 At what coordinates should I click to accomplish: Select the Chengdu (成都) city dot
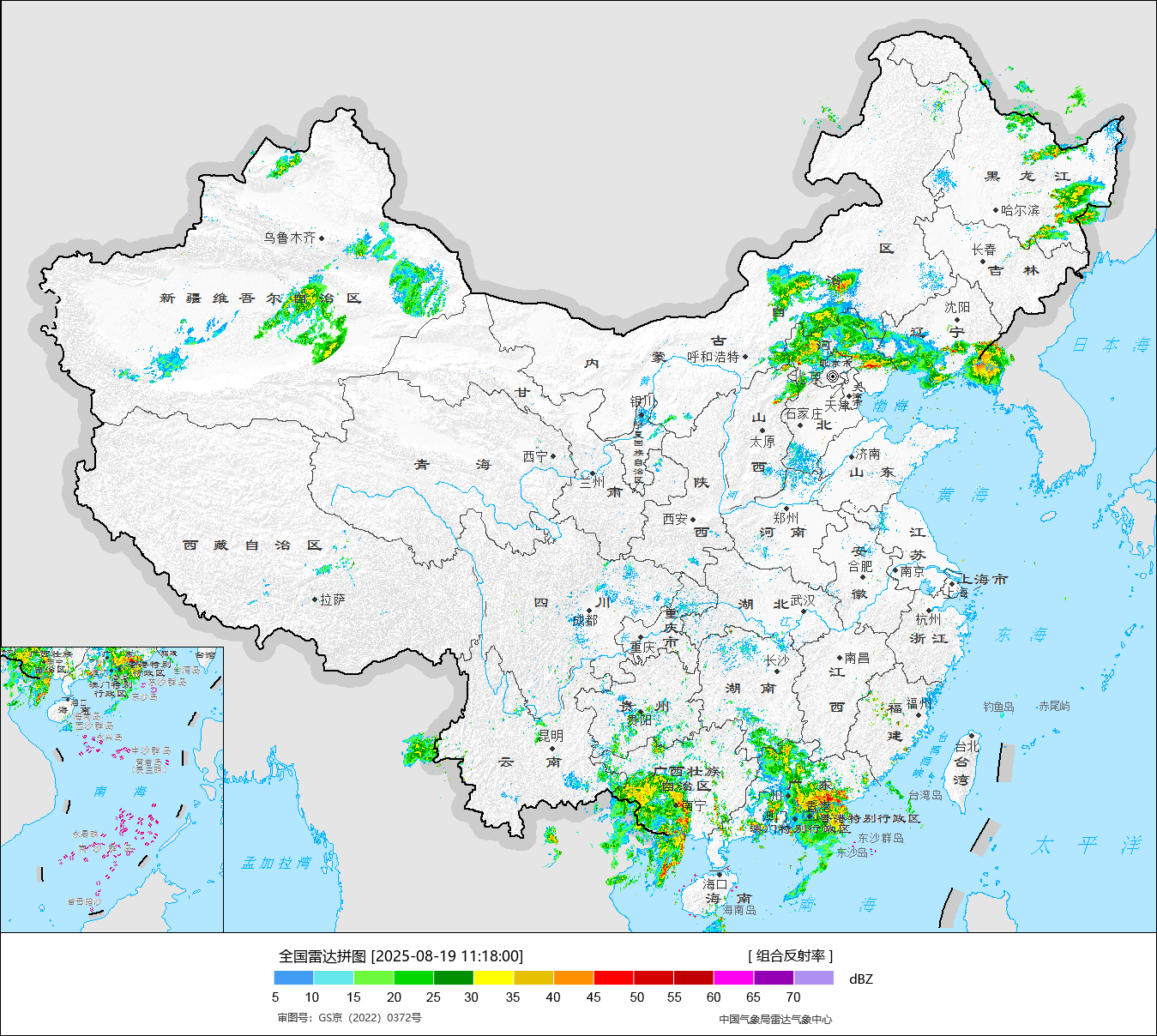(x=589, y=611)
